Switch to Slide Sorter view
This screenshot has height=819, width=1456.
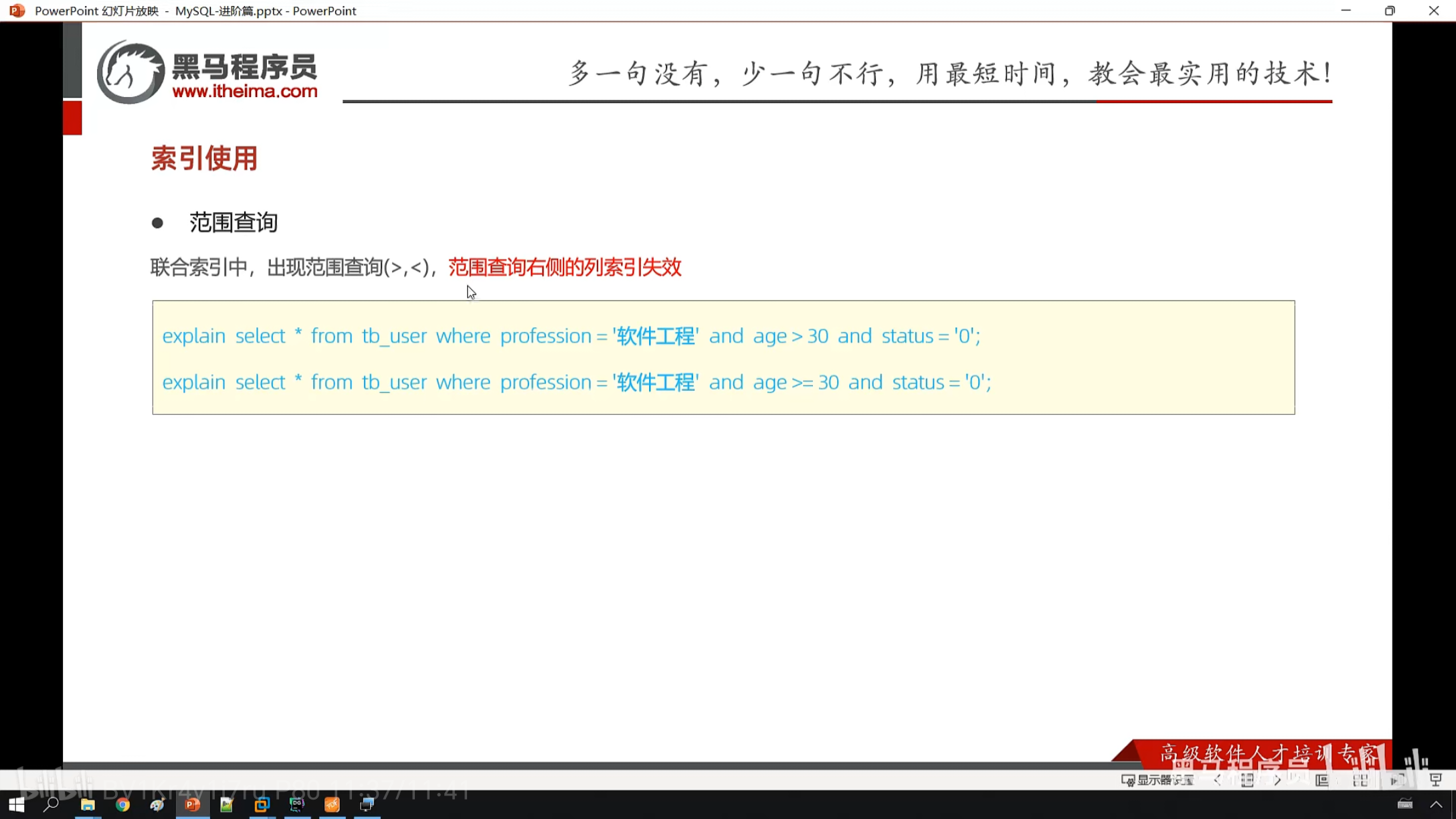[x=1360, y=780]
